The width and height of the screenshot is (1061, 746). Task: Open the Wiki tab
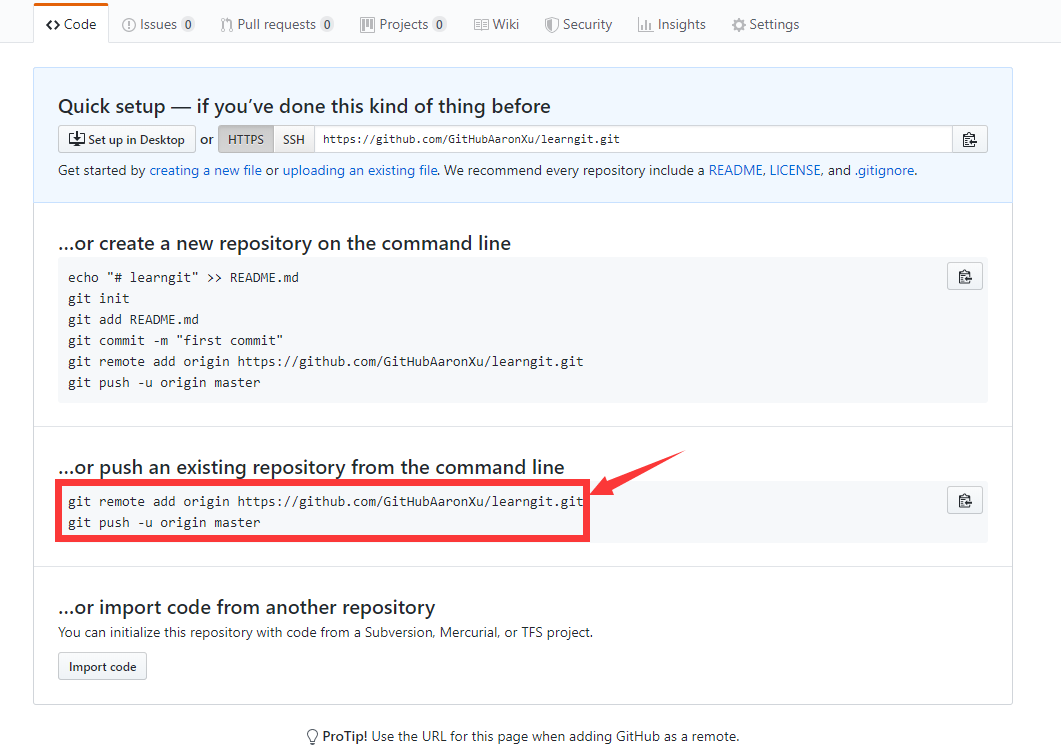pos(496,24)
